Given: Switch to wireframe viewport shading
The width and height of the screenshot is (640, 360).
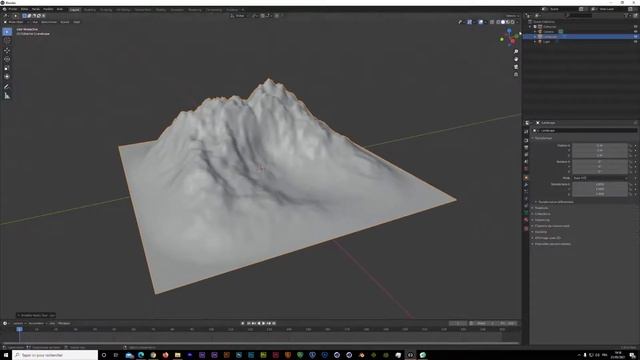Looking at the screenshot, I should [x=498, y=22].
